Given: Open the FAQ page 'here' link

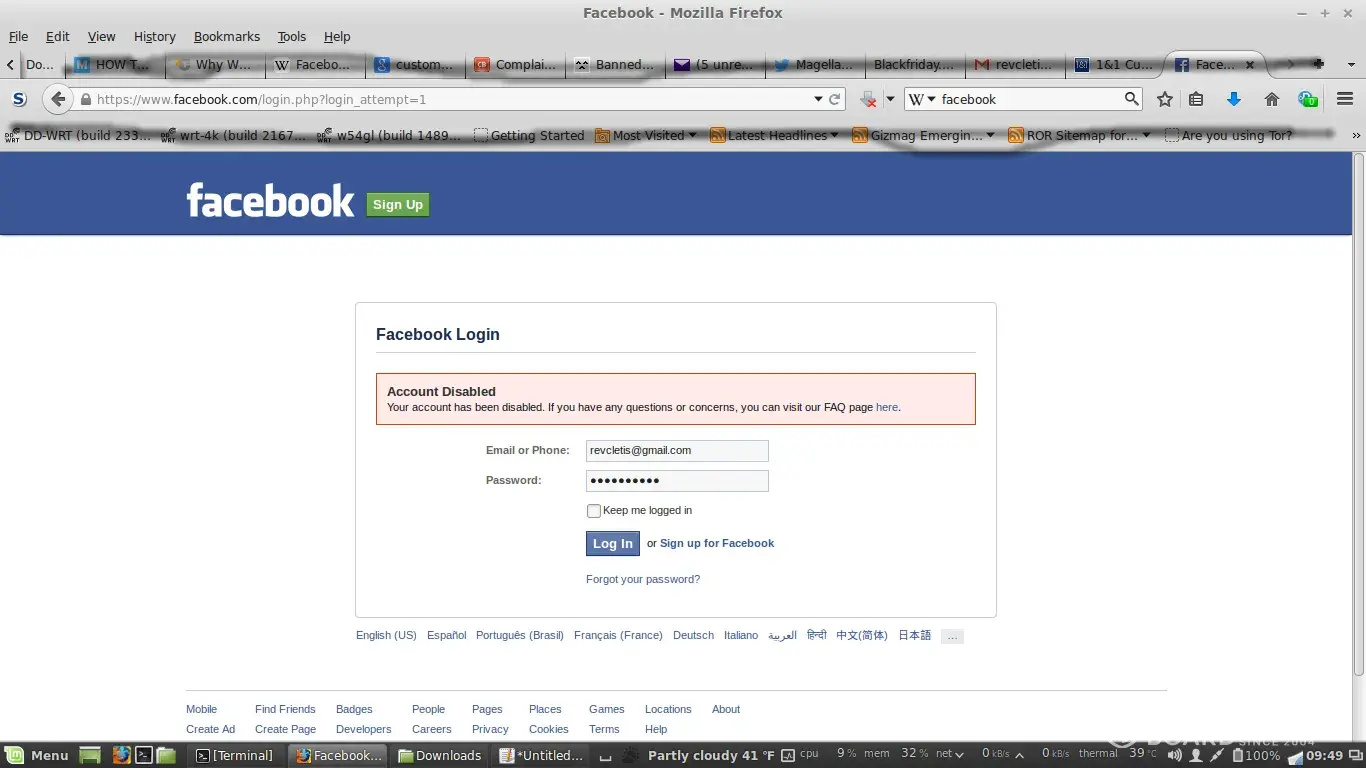Looking at the screenshot, I should coord(887,408).
